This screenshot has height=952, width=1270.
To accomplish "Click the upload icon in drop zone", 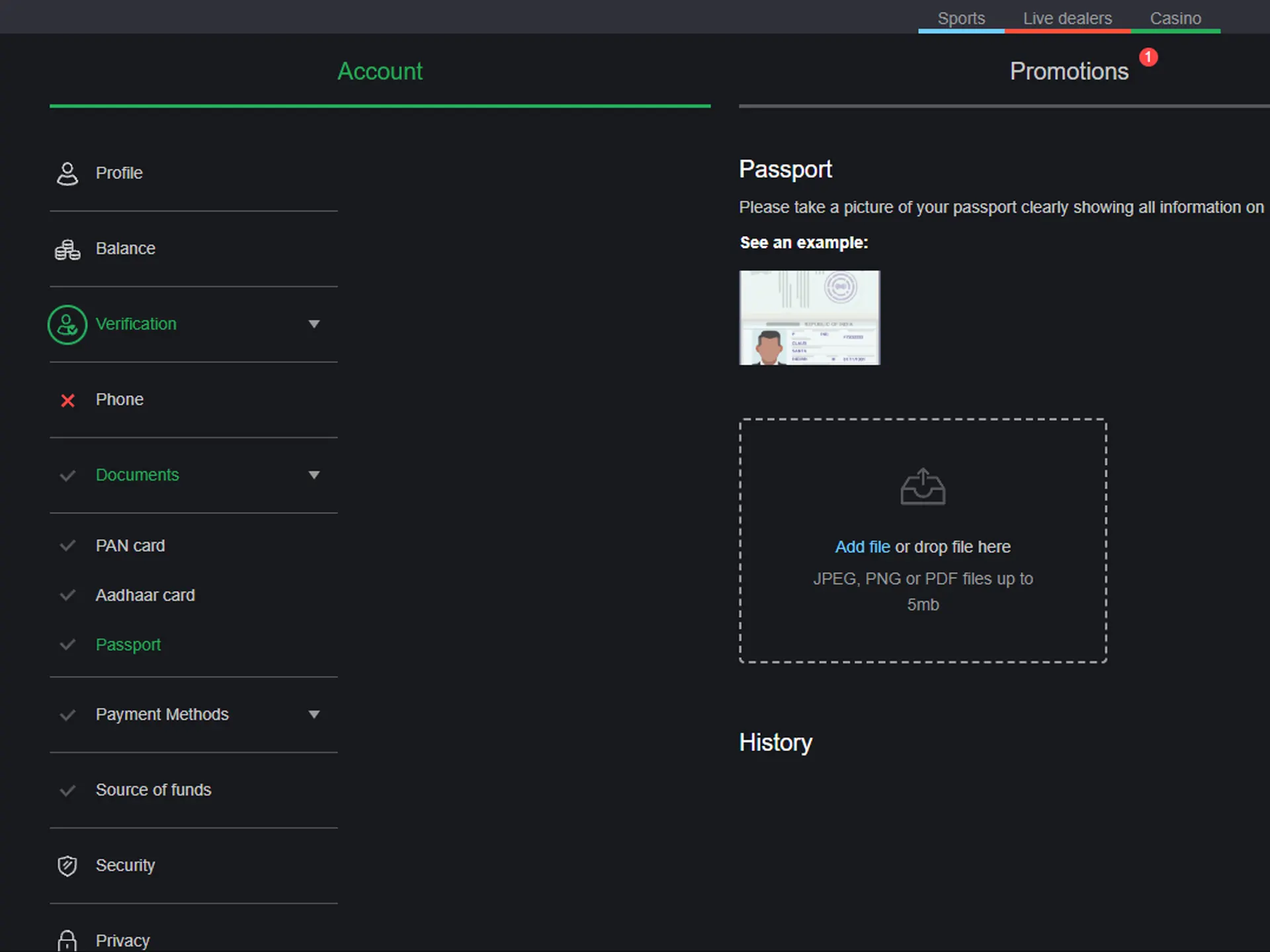I will click(921, 486).
